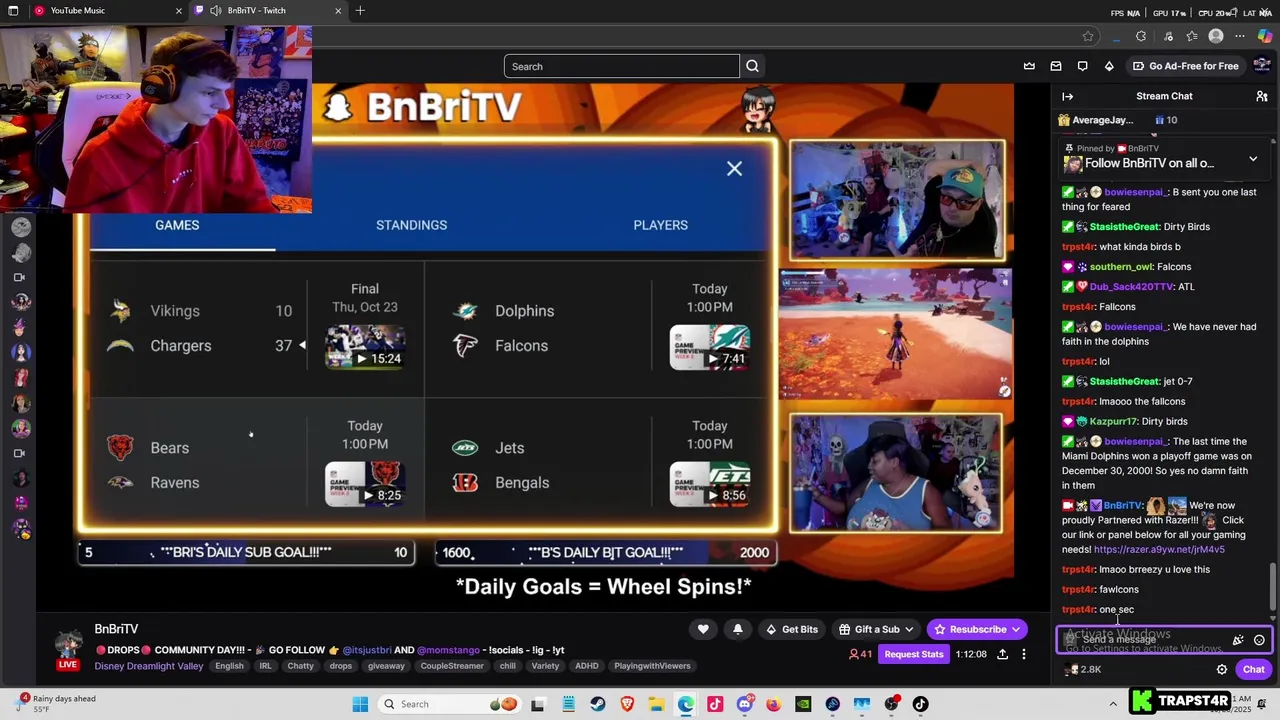1280x720 pixels.
Task: Open Brave browser from the taskbar
Action: (627, 704)
